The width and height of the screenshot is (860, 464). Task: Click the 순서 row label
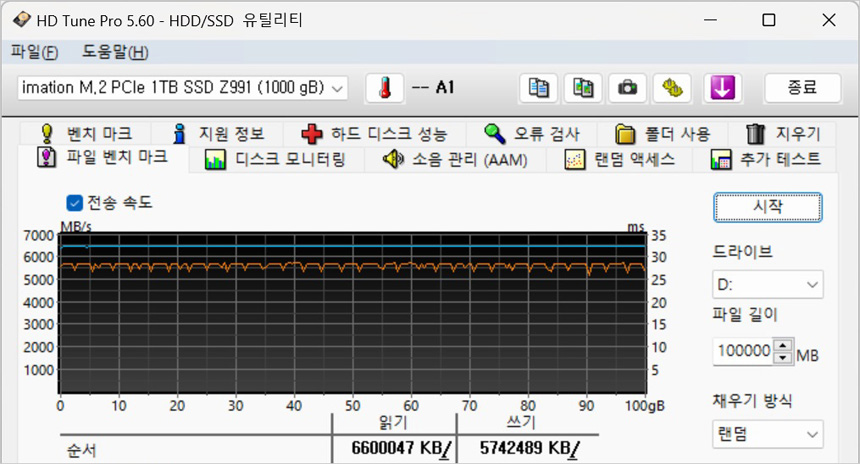click(x=82, y=450)
